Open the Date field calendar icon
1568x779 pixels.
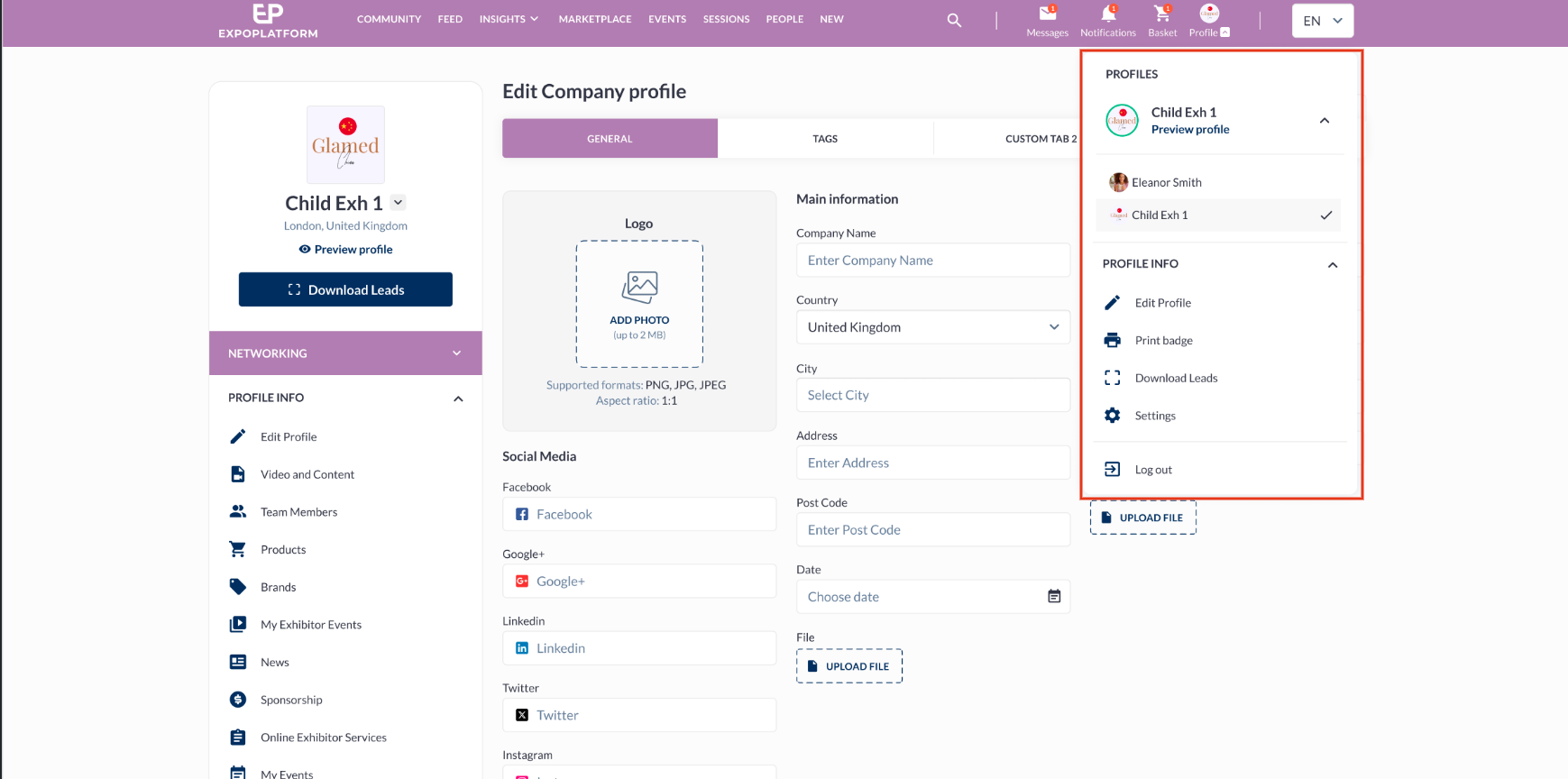coord(1054,596)
